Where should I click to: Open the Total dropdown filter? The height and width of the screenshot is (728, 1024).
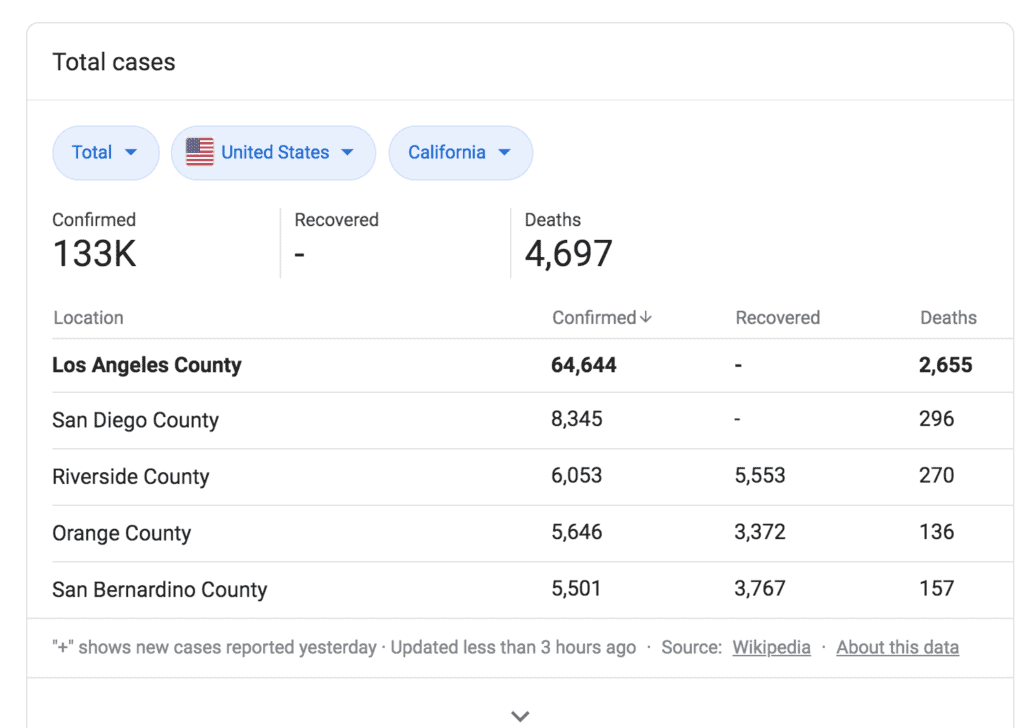coord(105,153)
